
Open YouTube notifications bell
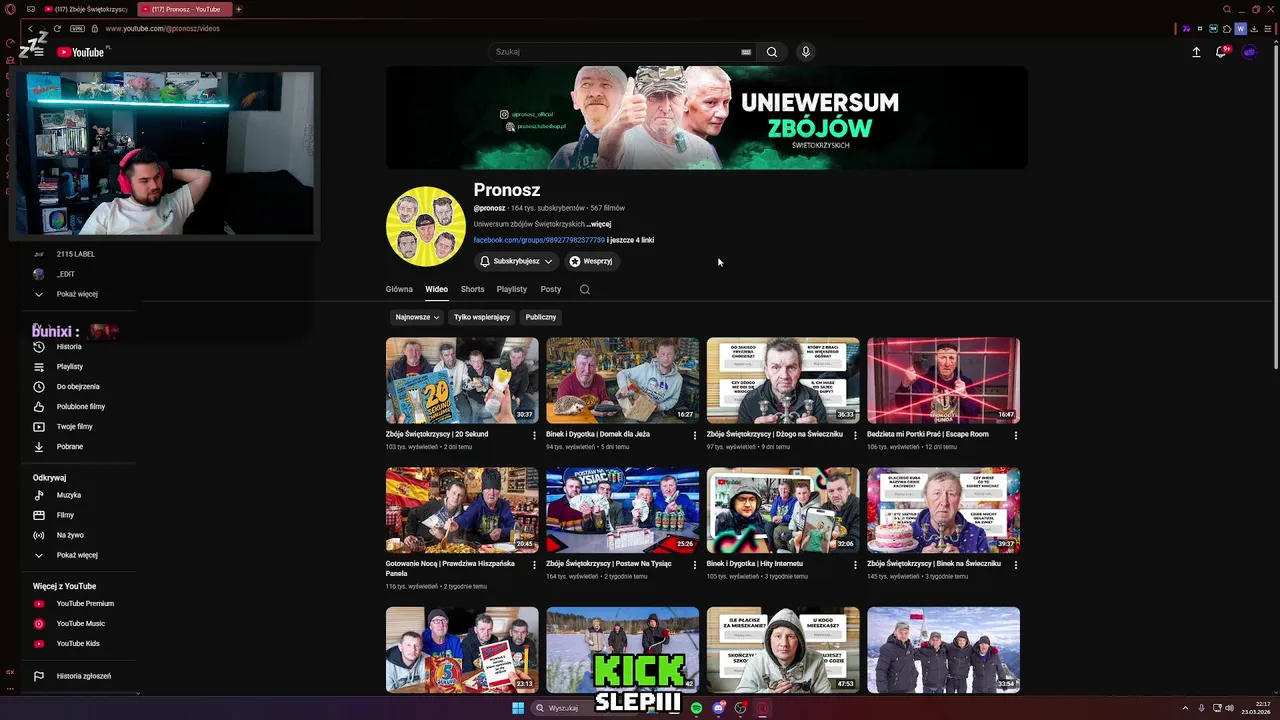[x=1221, y=52]
